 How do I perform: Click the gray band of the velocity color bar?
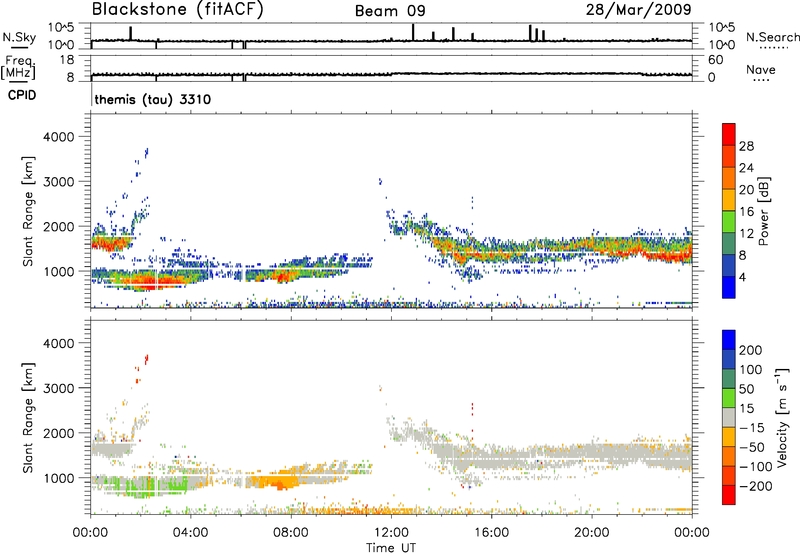click(x=729, y=418)
